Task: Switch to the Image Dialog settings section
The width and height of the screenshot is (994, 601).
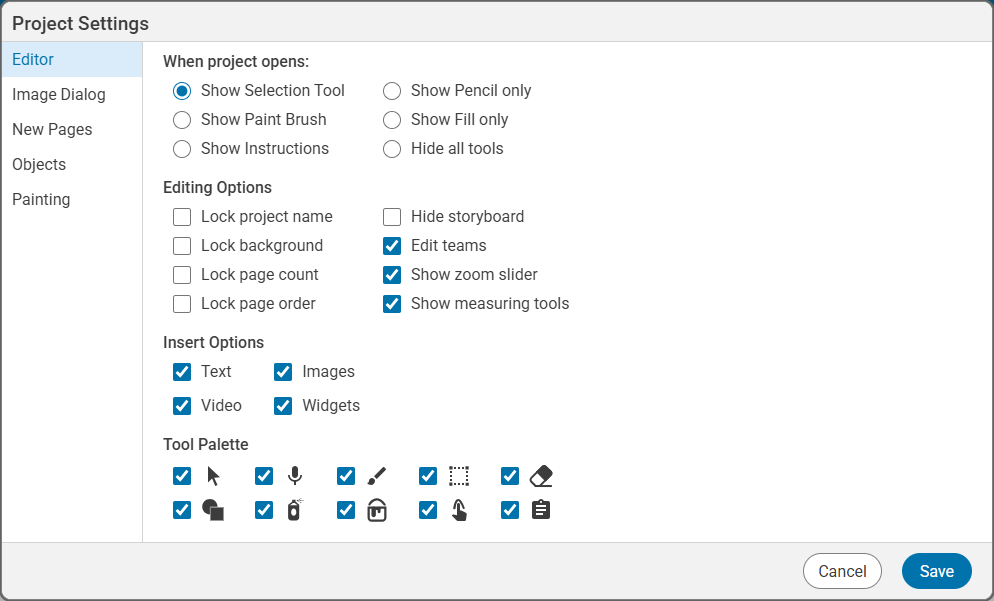Action: (x=60, y=94)
